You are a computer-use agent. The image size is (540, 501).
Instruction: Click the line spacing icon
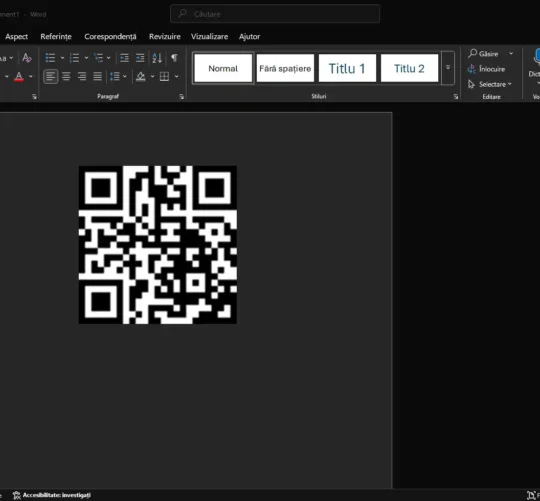[x=115, y=76]
